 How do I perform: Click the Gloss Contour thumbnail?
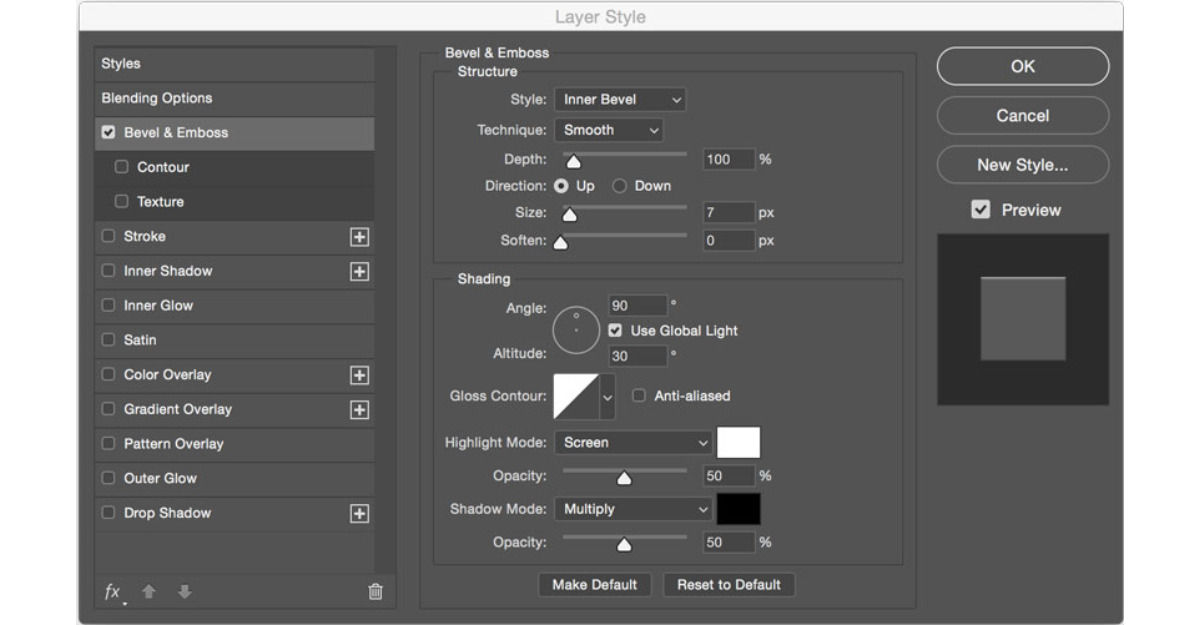(x=576, y=396)
